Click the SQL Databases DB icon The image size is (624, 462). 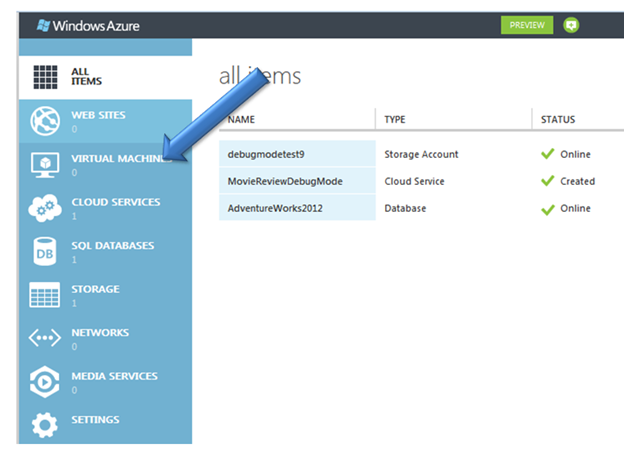tap(45, 252)
